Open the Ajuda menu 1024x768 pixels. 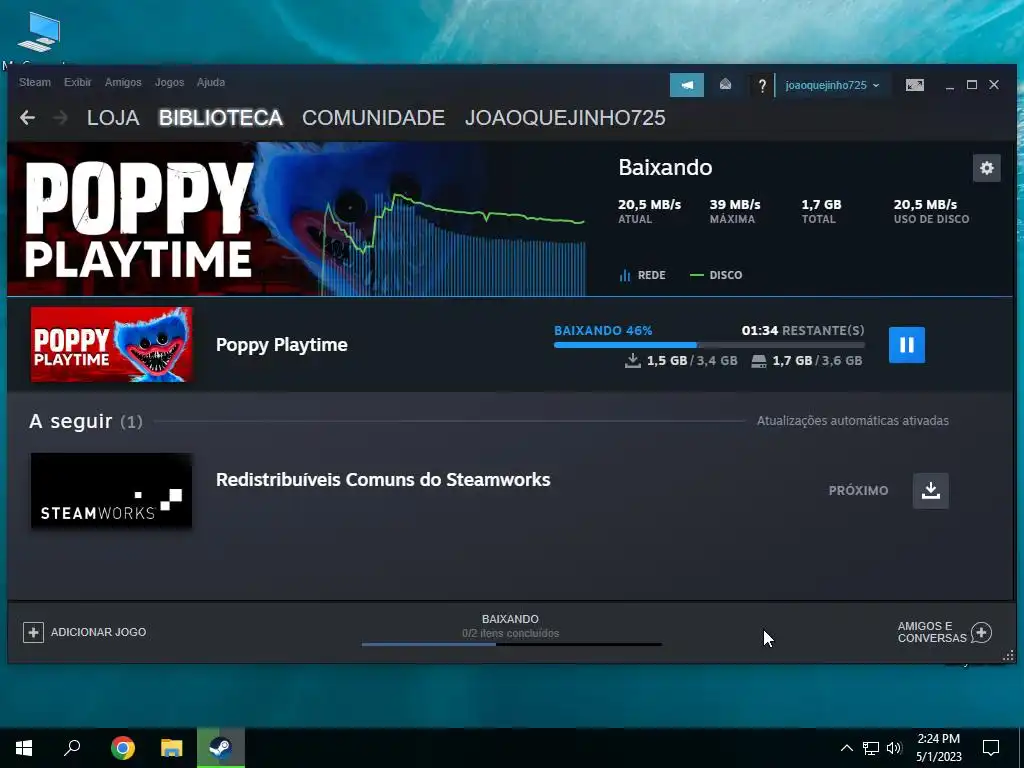(x=211, y=82)
